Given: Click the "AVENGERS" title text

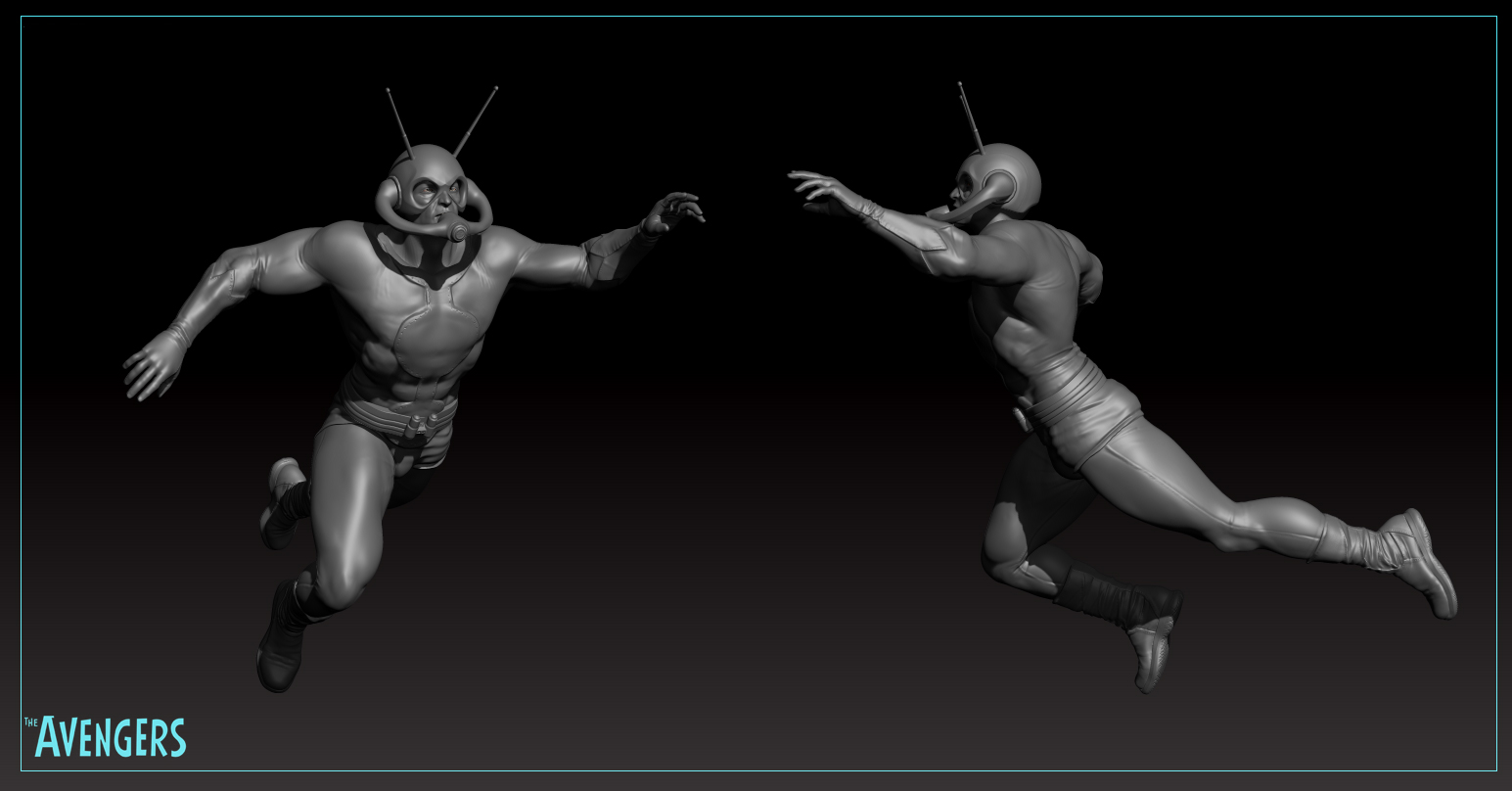Looking at the screenshot, I should click(110, 737).
